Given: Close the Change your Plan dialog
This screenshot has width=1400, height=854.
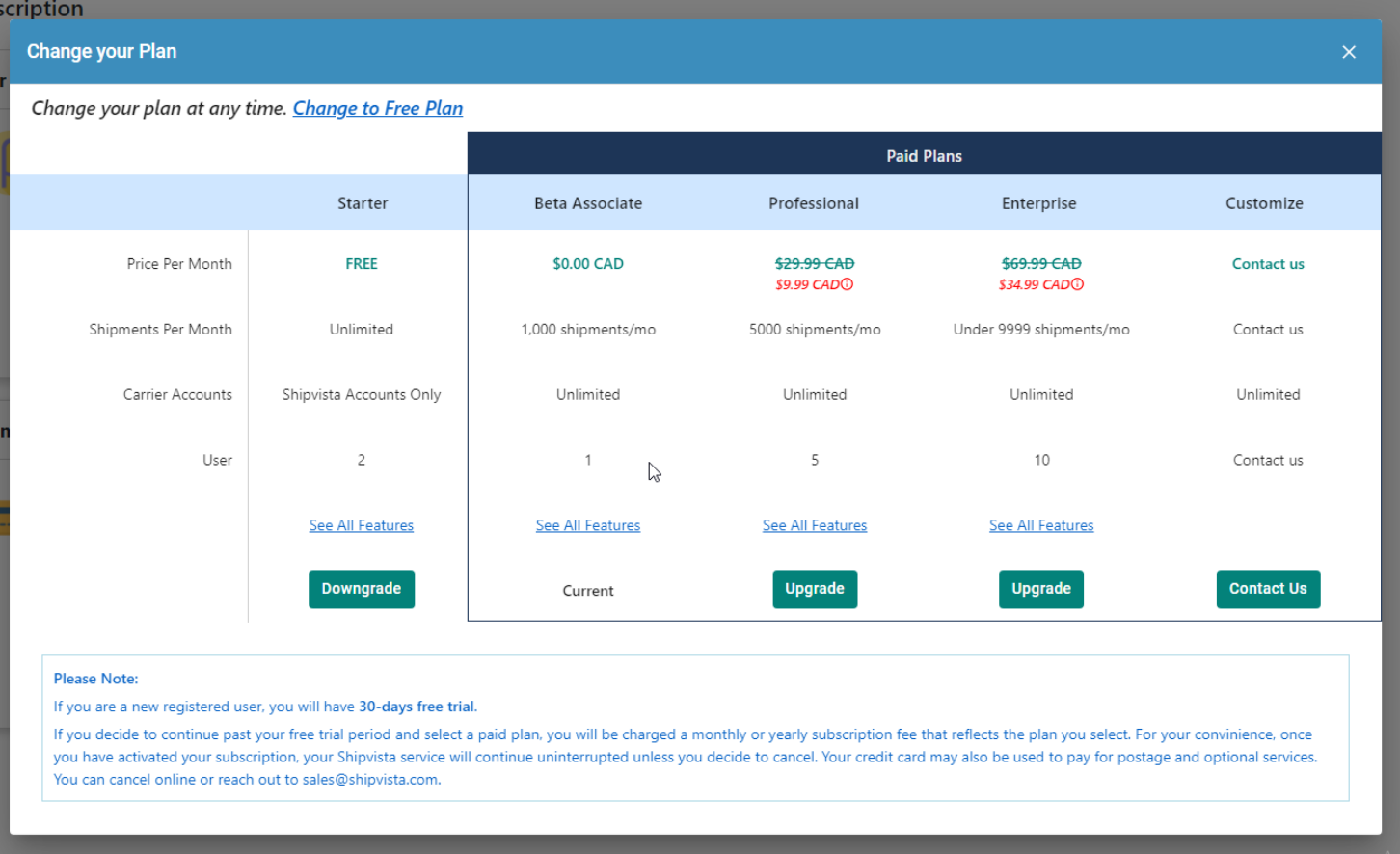Looking at the screenshot, I should [1349, 52].
